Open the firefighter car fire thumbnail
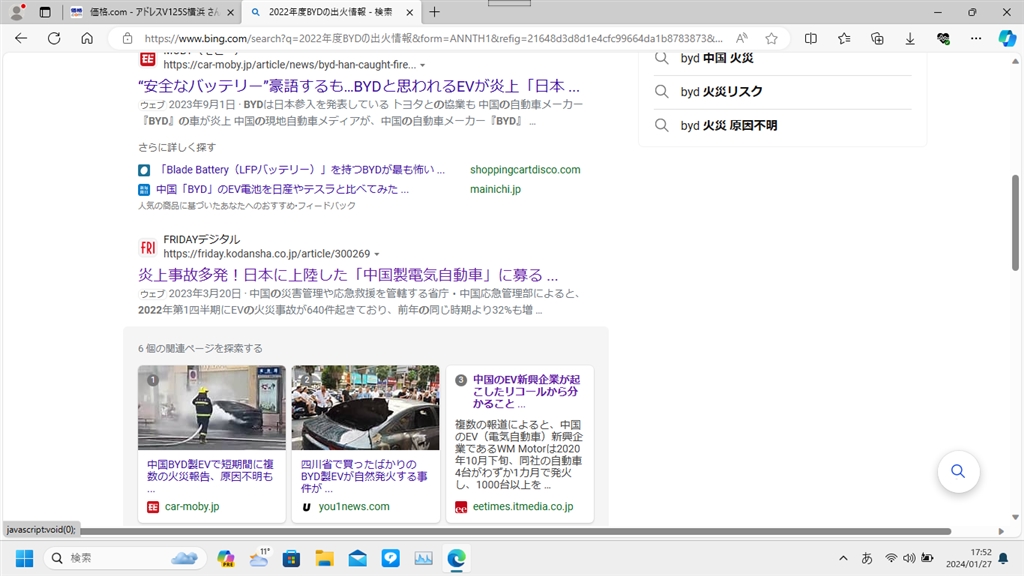 pyautogui.click(x=212, y=408)
